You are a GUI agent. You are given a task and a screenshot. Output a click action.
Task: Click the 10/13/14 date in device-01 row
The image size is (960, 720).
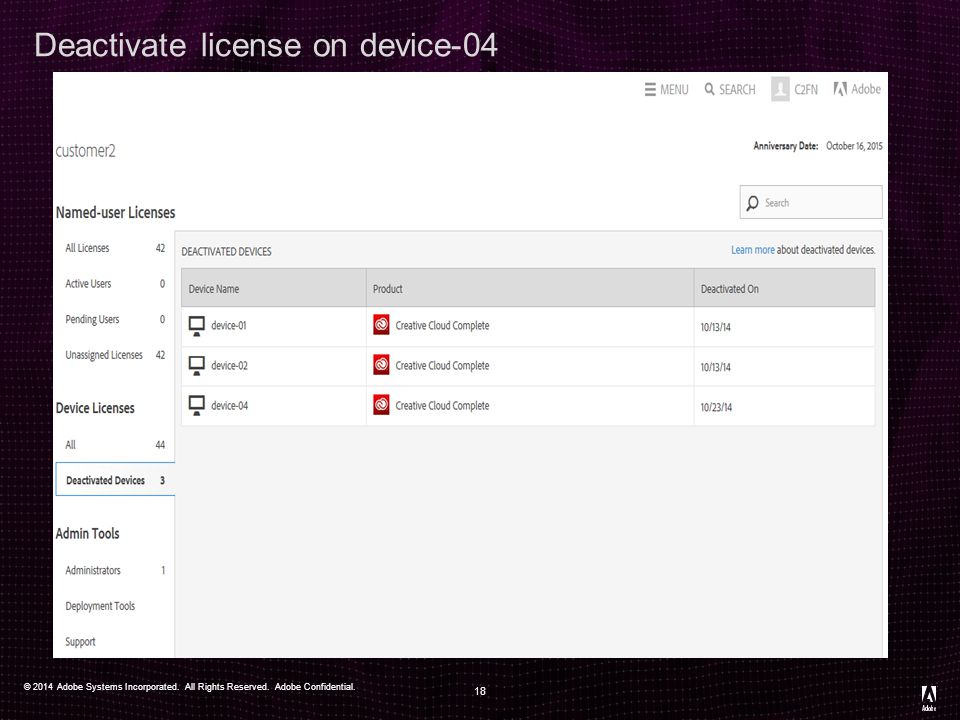715,327
